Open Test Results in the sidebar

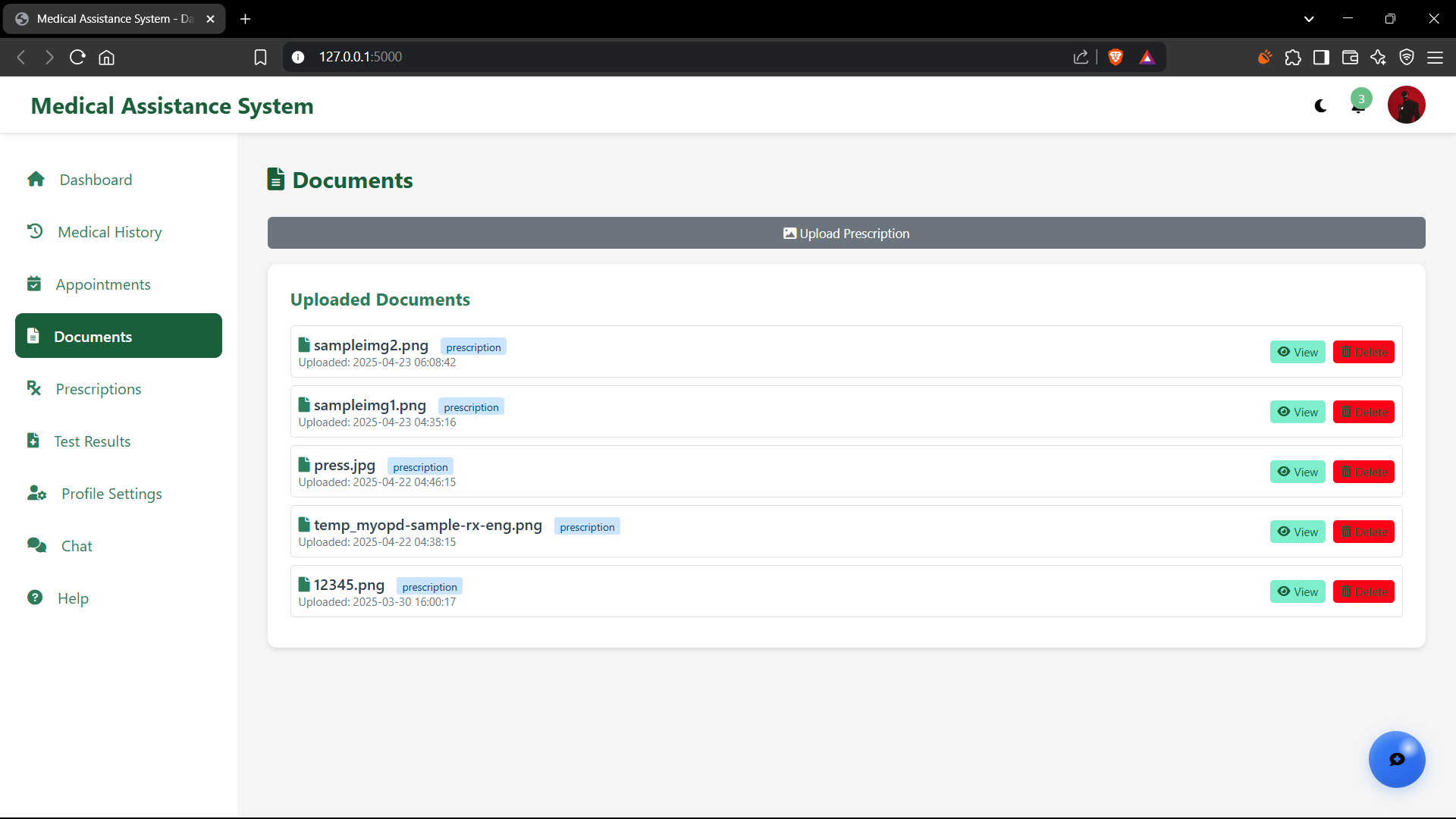118,441
